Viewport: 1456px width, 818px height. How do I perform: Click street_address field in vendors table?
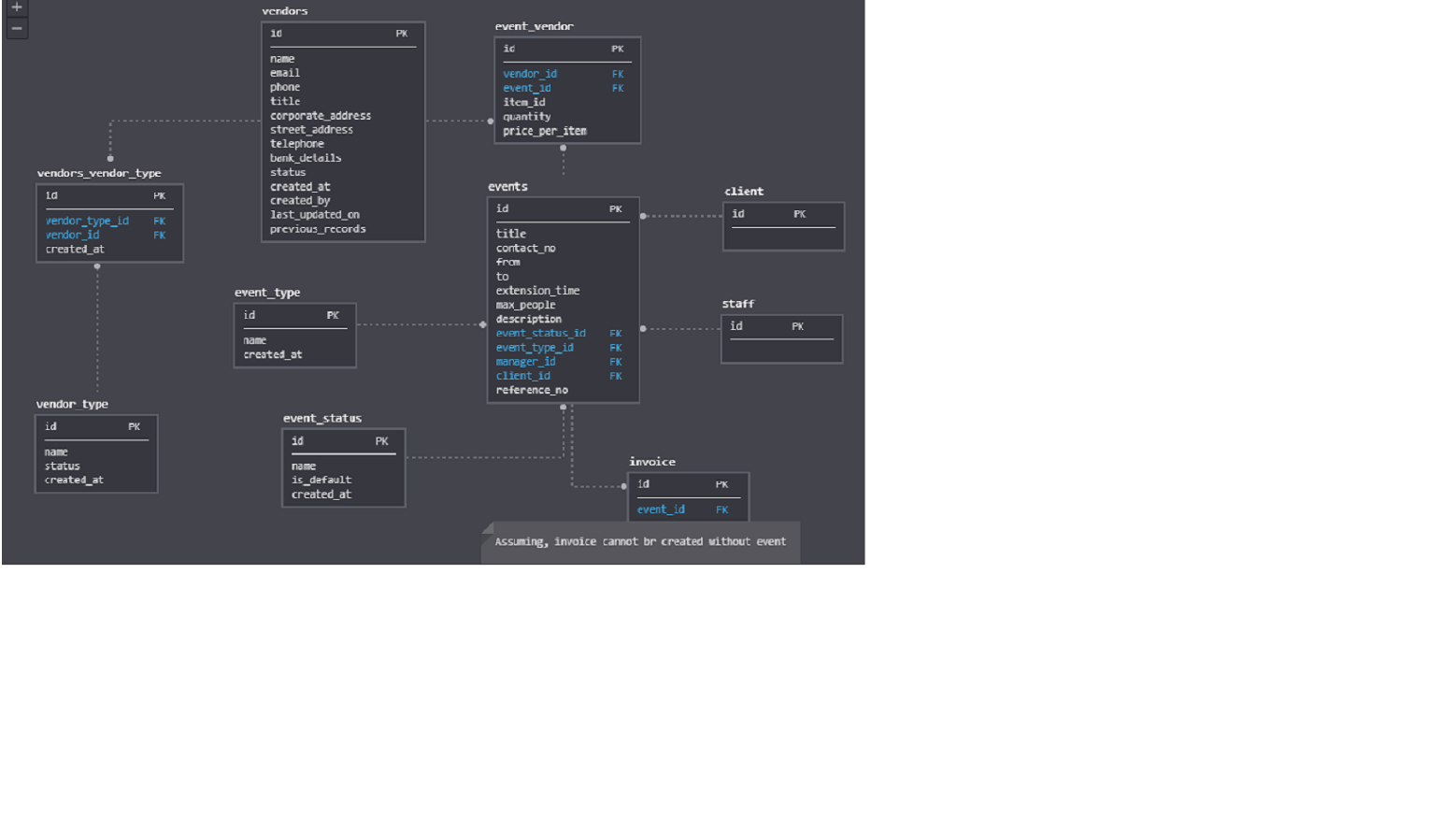pyautogui.click(x=311, y=130)
